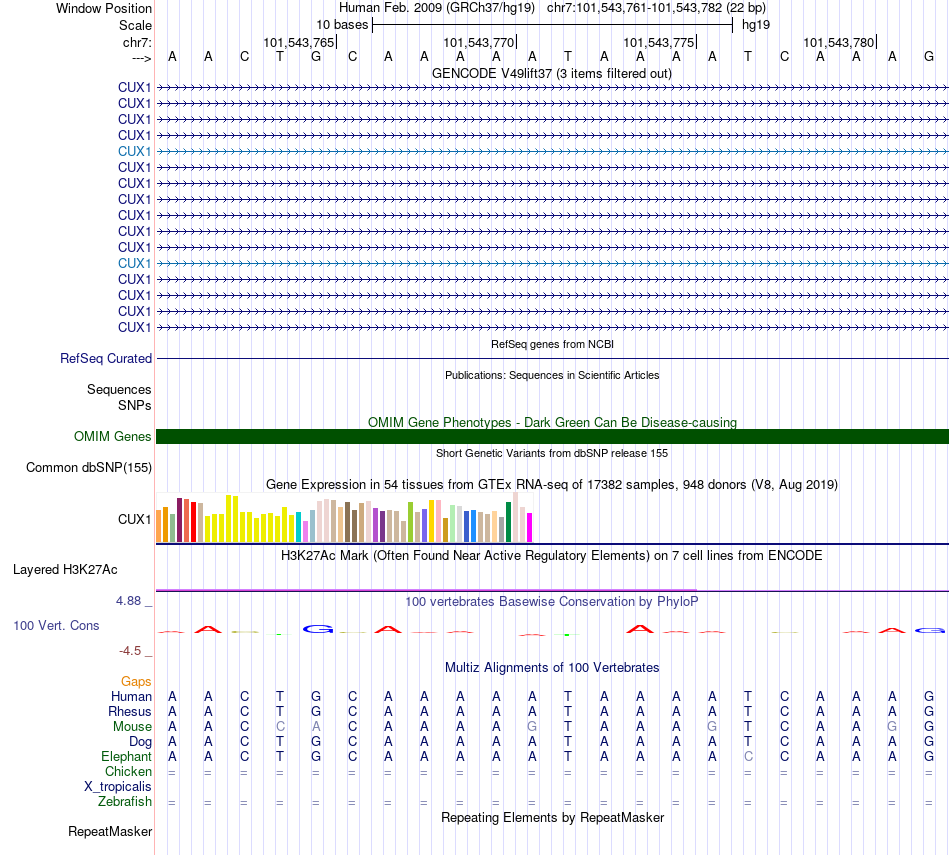The height and width of the screenshot is (855, 950).
Task: Click the -4.5 PhyloP lower scale value
Action: point(130,651)
